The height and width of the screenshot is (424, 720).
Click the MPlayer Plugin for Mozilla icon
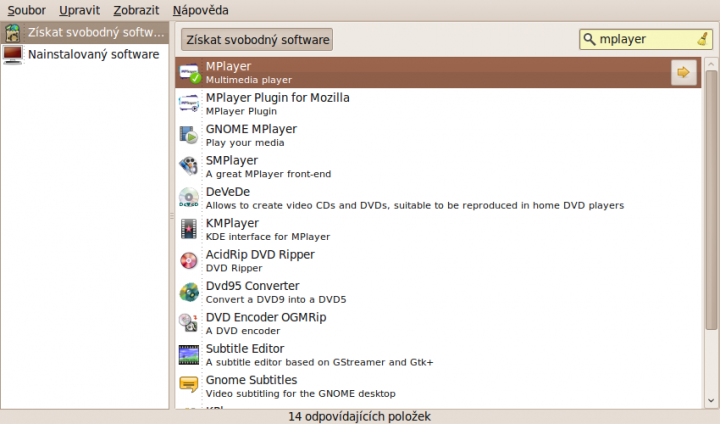click(189, 104)
